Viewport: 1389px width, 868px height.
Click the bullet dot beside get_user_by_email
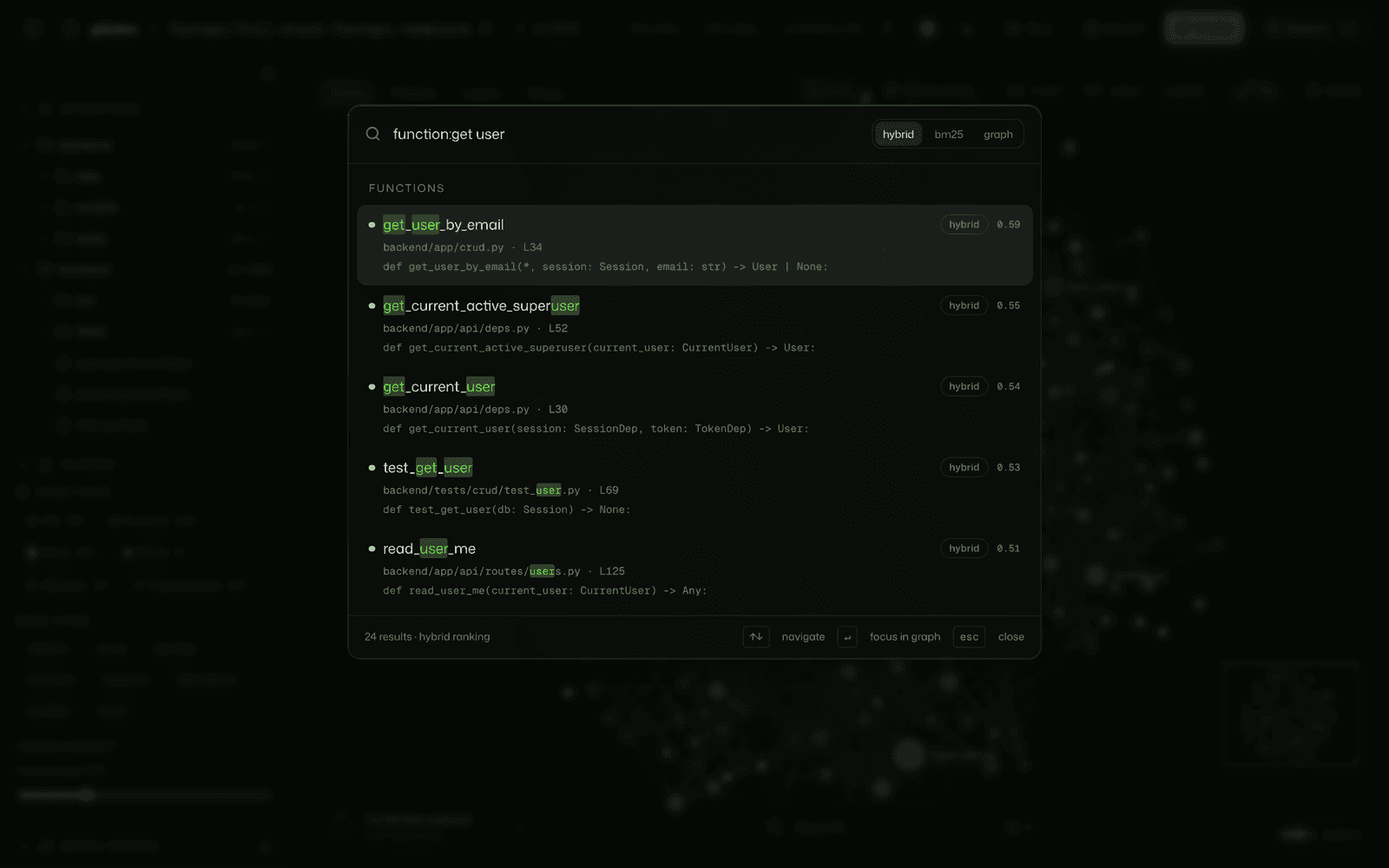point(372,225)
